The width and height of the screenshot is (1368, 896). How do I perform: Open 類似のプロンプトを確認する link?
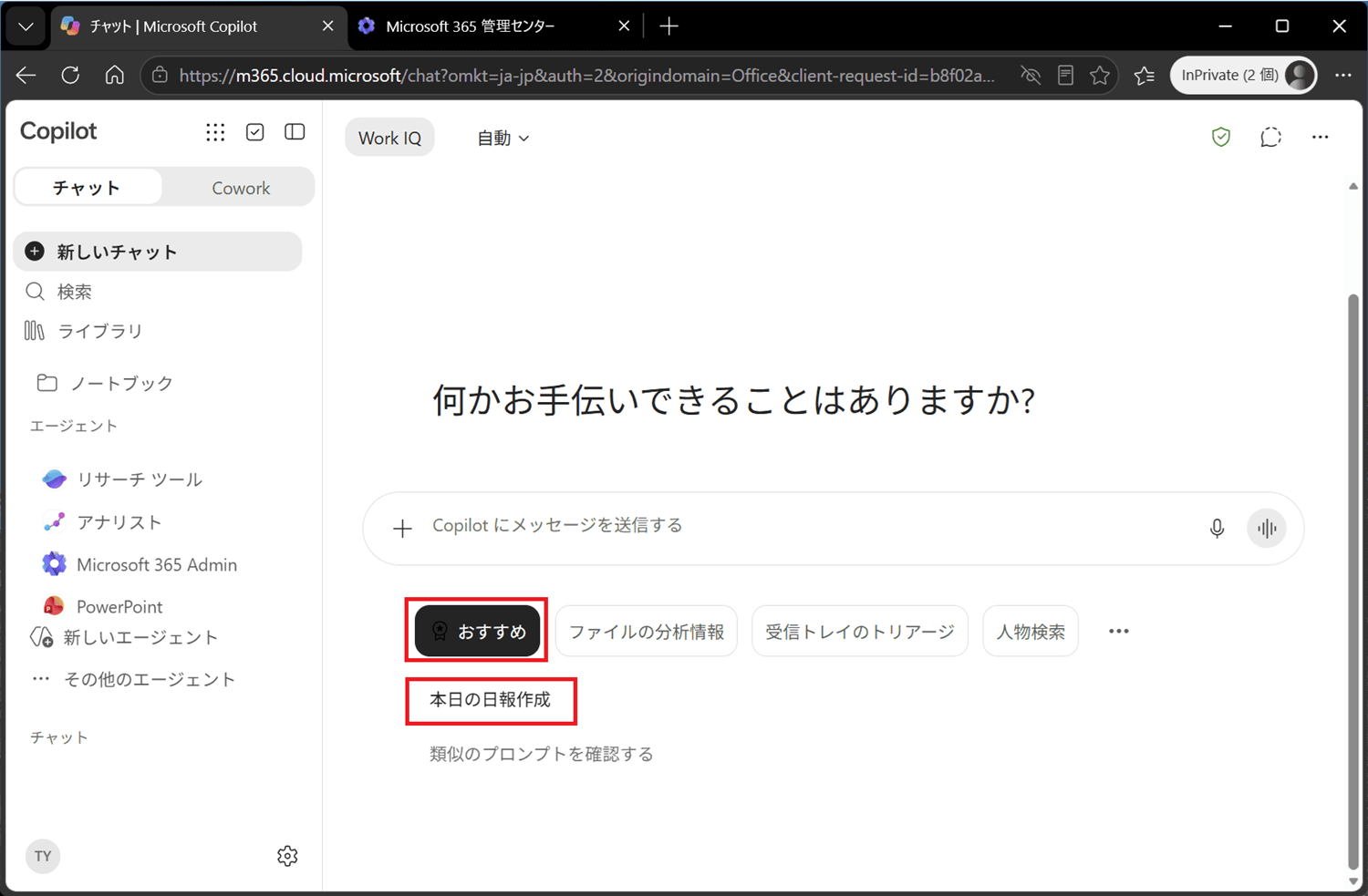point(541,754)
